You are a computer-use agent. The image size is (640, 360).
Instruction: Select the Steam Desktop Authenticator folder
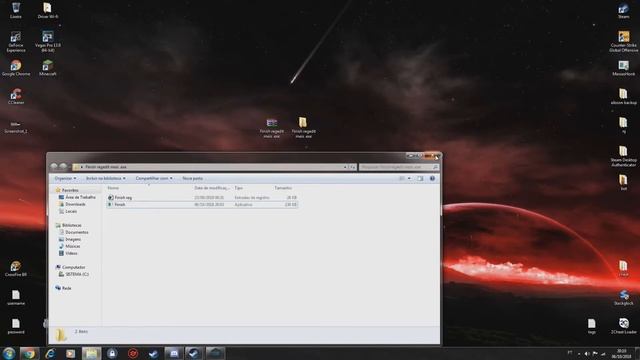pyautogui.click(x=623, y=156)
